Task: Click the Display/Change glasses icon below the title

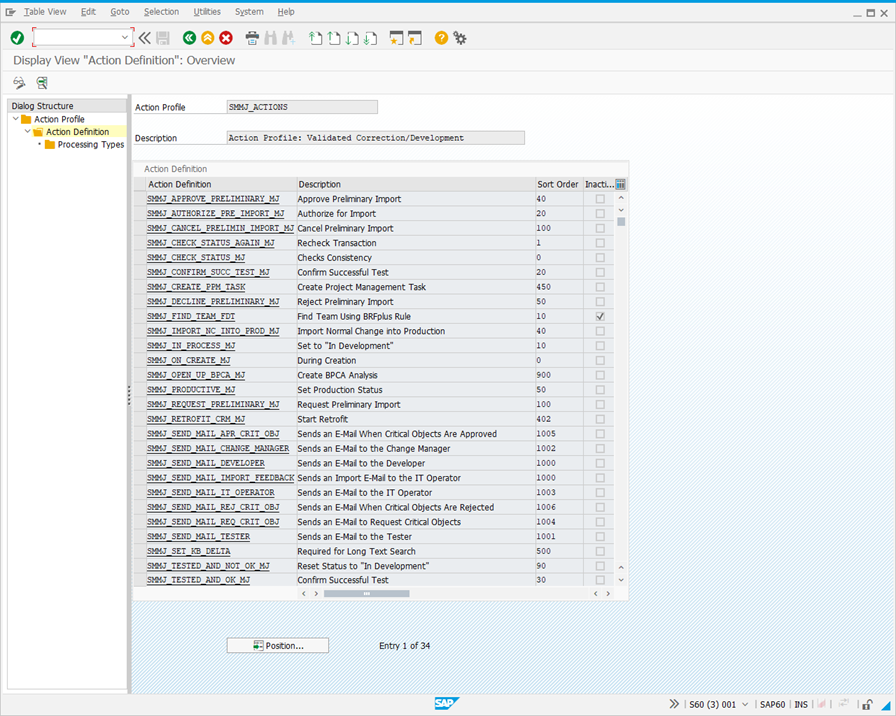Action: pos(18,83)
